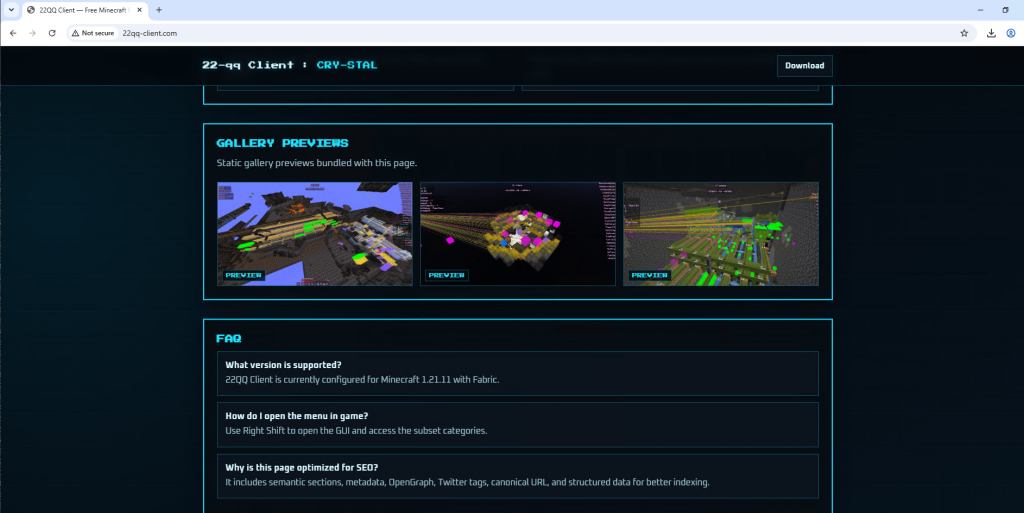Bookmark this page with the star icon
This screenshot has width=1024, height=513.
pyautogui.click(x=964, y=33)
